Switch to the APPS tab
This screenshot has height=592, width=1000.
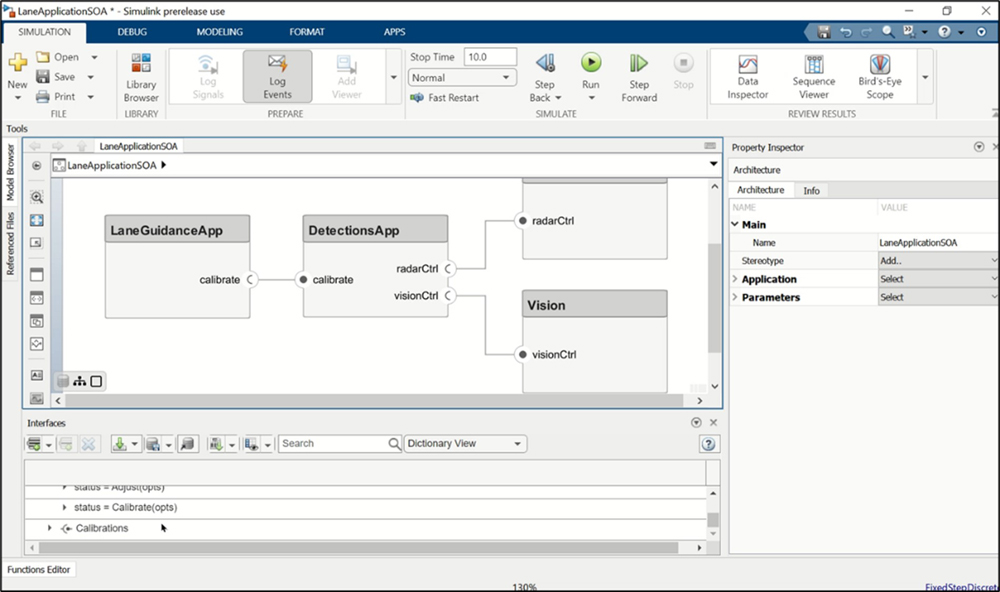394,32
